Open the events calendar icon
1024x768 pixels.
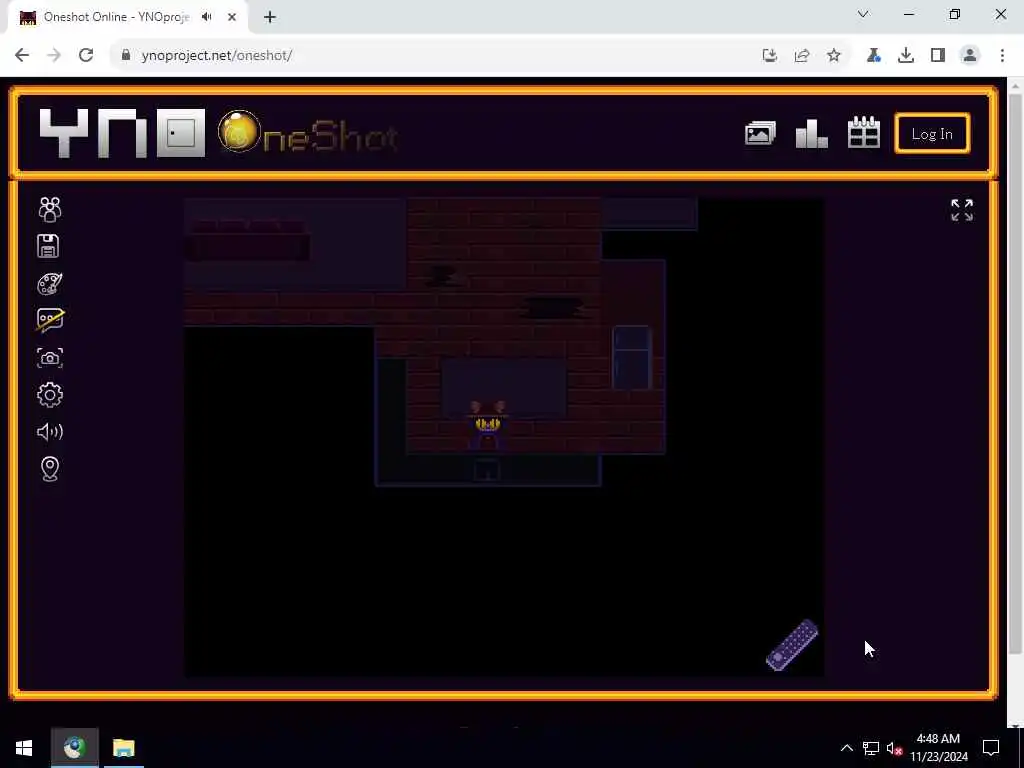[863, 133]
